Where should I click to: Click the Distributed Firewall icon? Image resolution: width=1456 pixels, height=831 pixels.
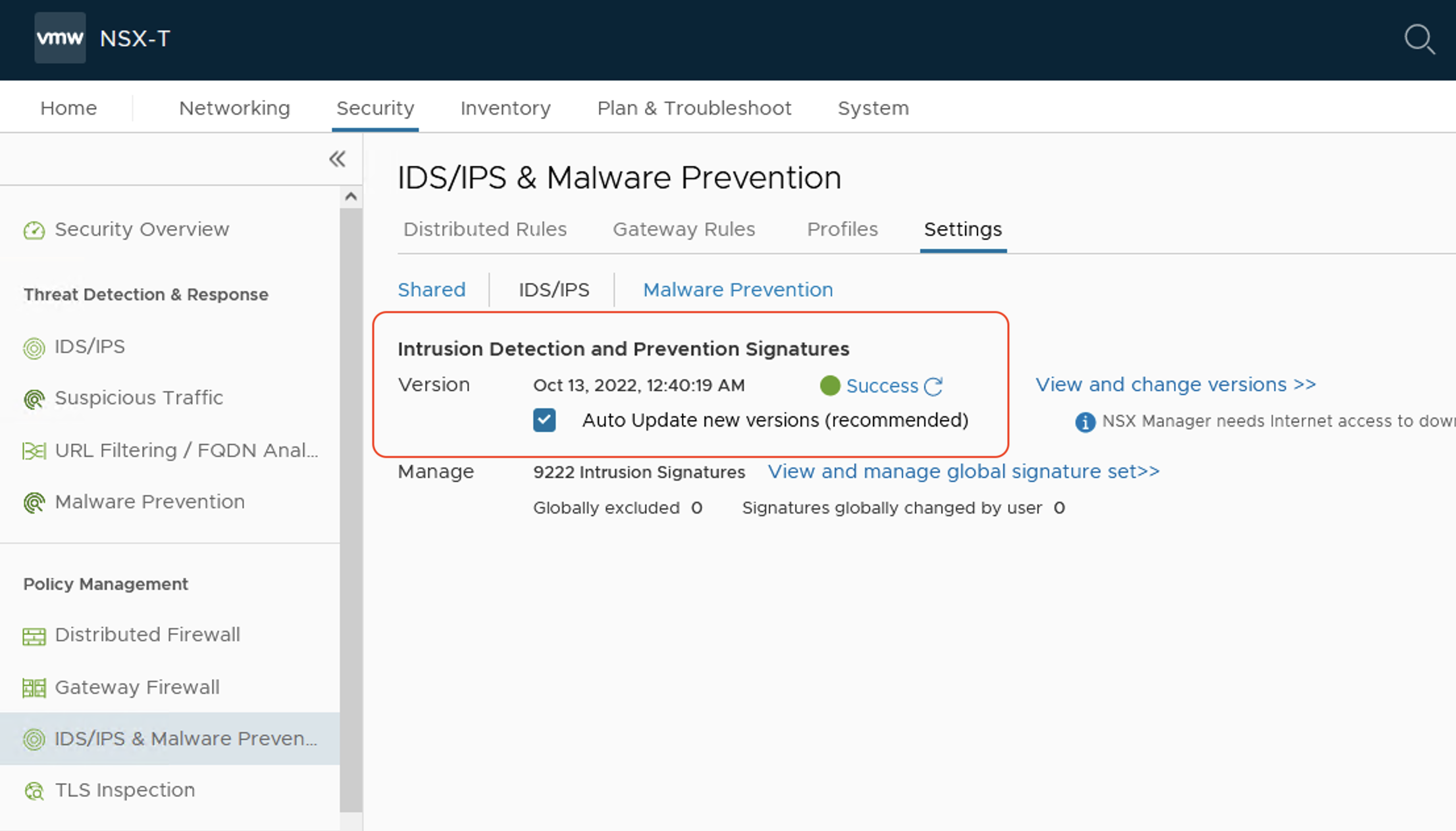pos(34,635)
